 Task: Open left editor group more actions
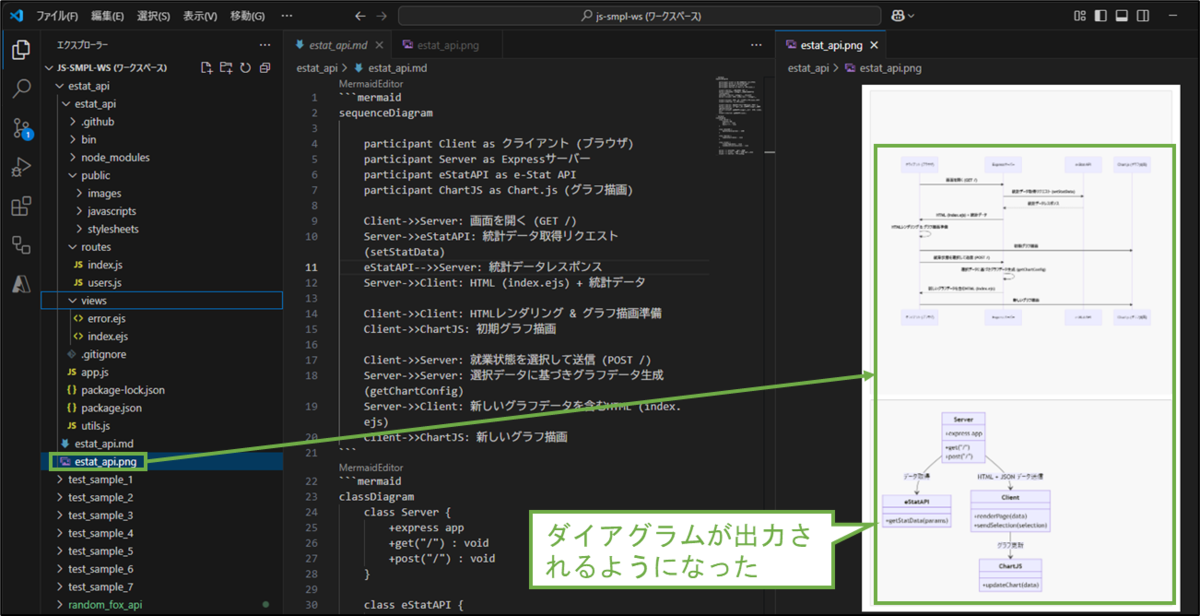point(755,45)
